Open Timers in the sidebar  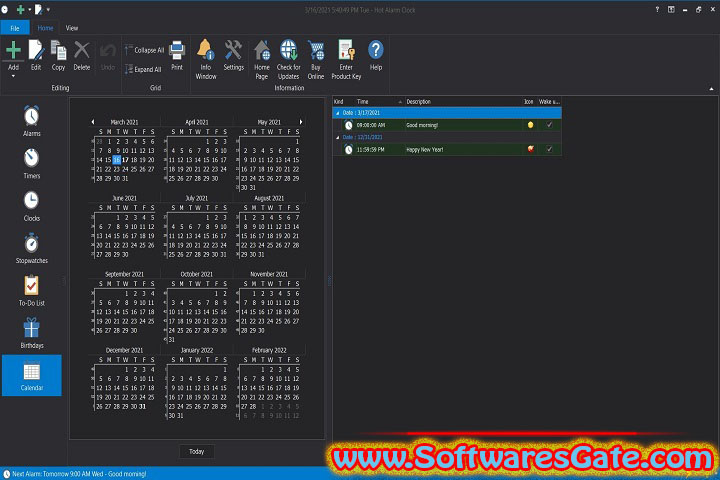pyautogui.click(x=31, y=164)
